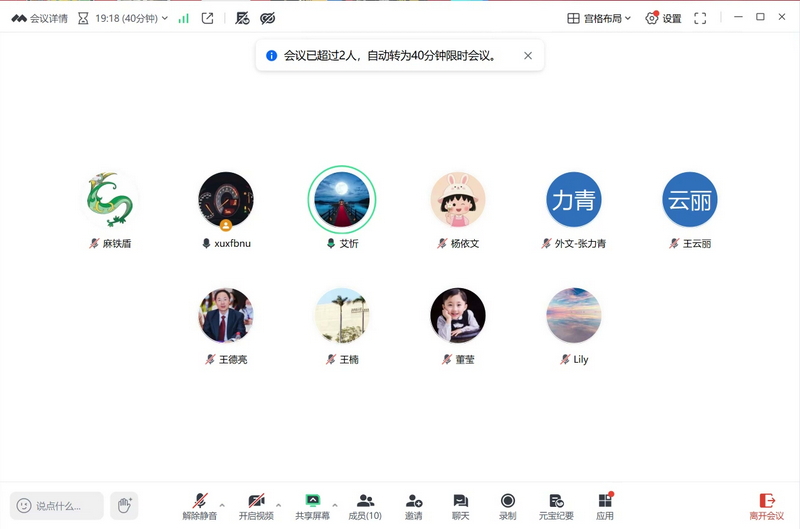800x529 pixels.
Task: Raise hand using the hand icon
Action: [x=124, y=506]
